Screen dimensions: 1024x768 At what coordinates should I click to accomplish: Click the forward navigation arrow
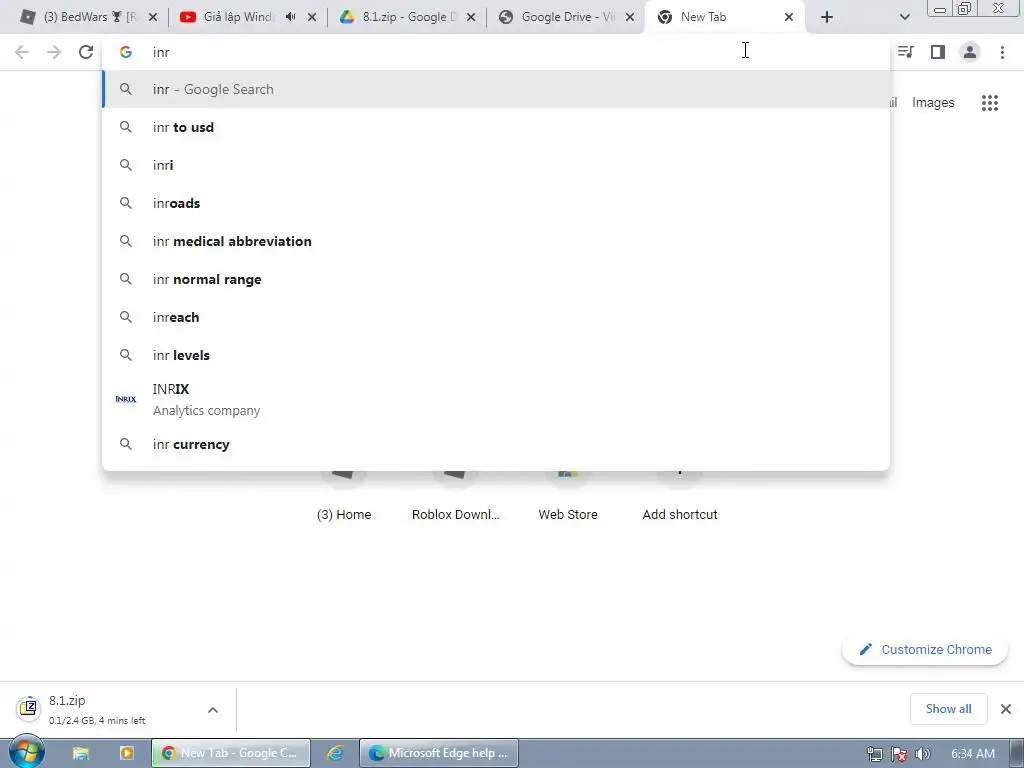coord(54,52)
